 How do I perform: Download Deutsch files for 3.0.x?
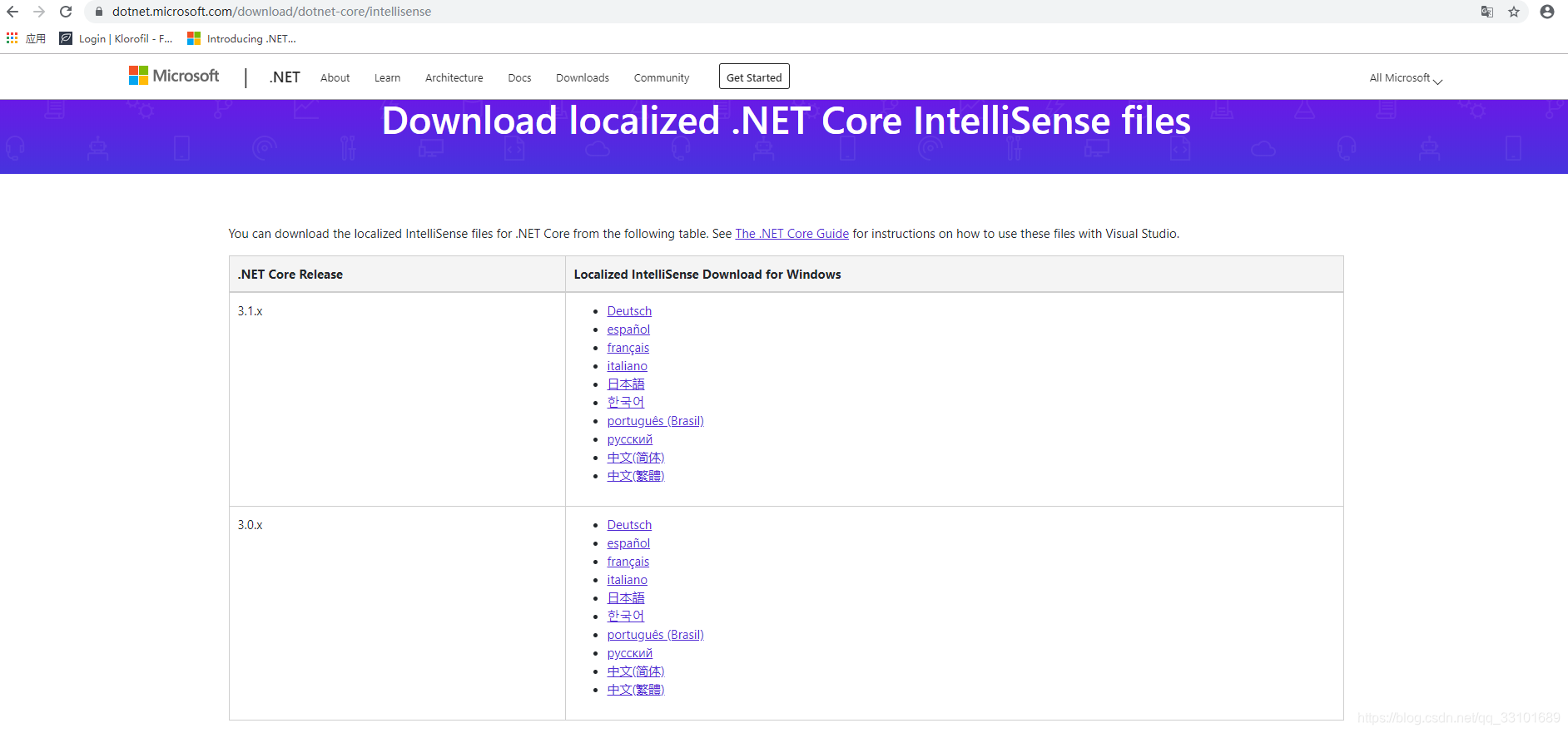[x=629, y=525]
